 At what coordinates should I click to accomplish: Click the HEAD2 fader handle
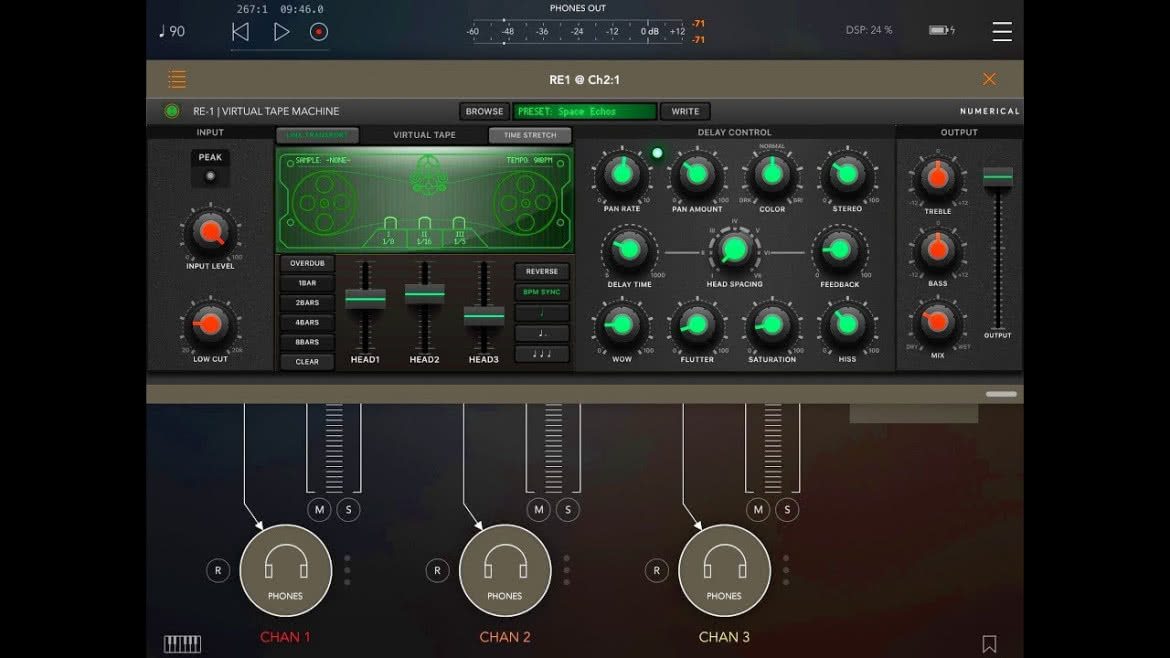click(425, 294)
